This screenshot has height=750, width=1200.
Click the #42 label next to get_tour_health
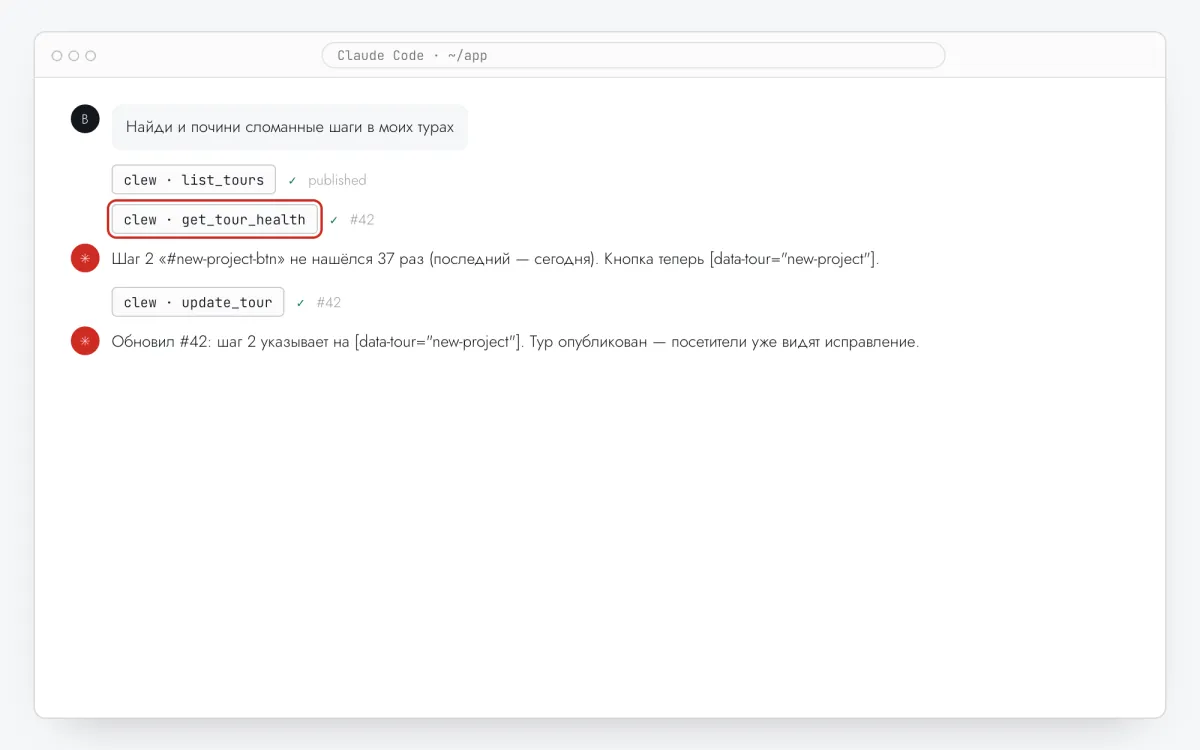point(362,220)
